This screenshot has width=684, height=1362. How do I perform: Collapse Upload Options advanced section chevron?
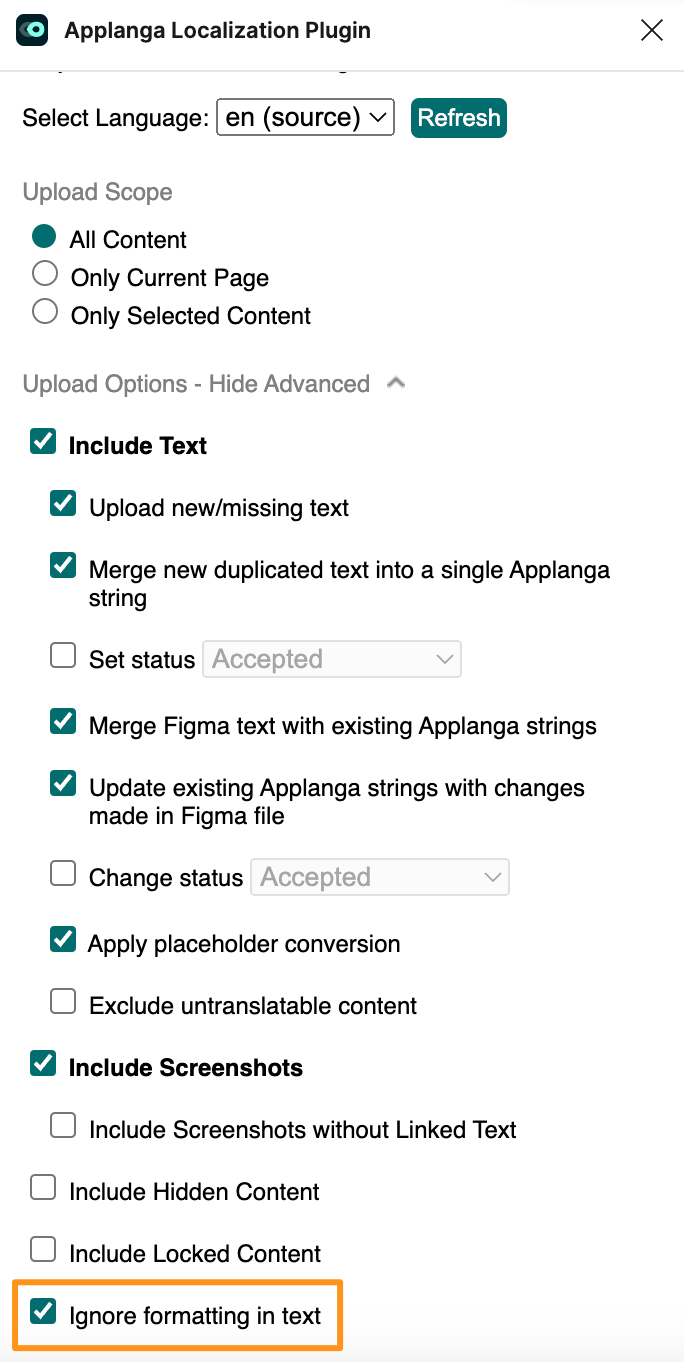tap(396, 382)
